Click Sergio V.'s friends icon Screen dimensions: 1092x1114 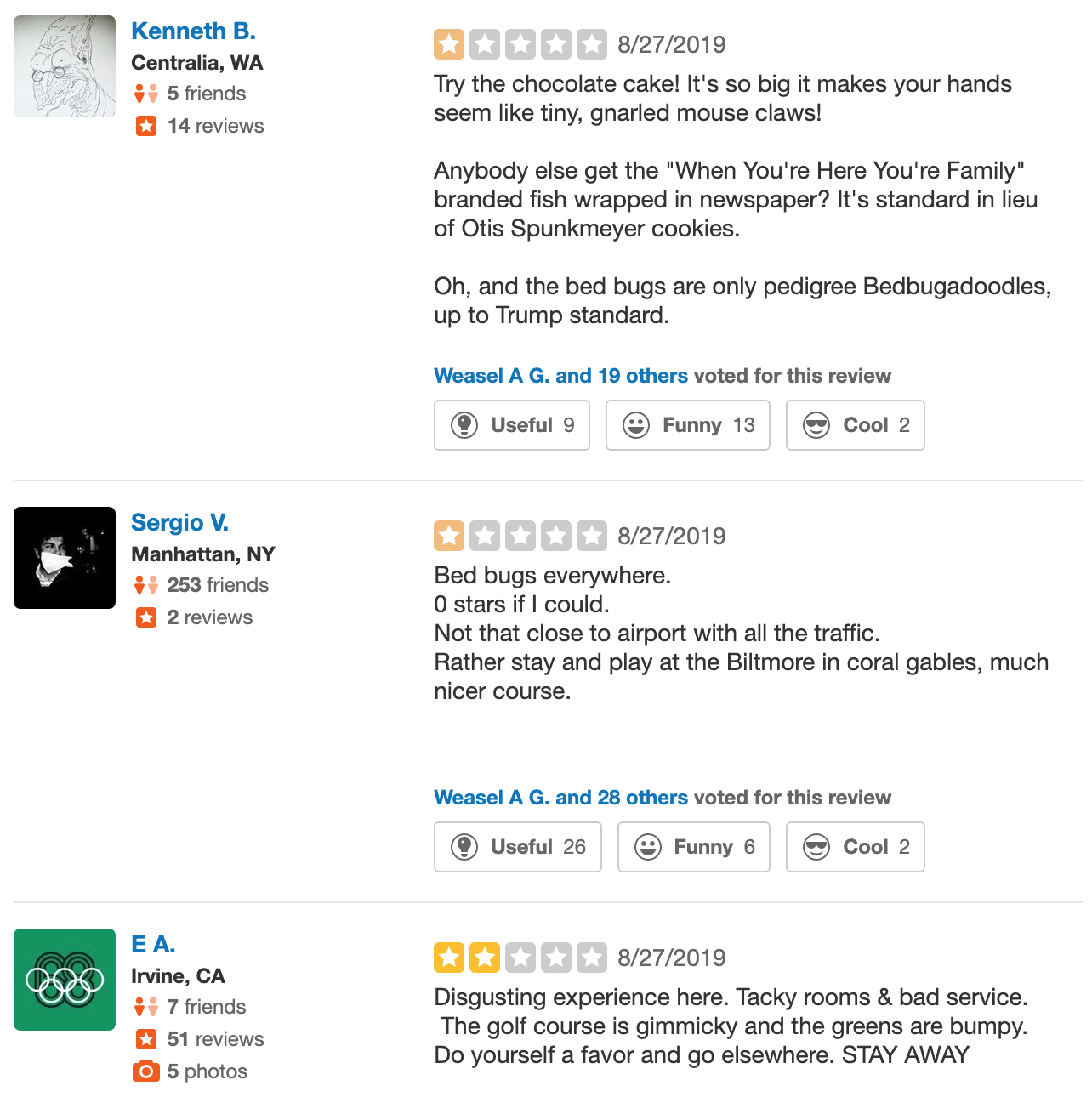coord(145,585)
